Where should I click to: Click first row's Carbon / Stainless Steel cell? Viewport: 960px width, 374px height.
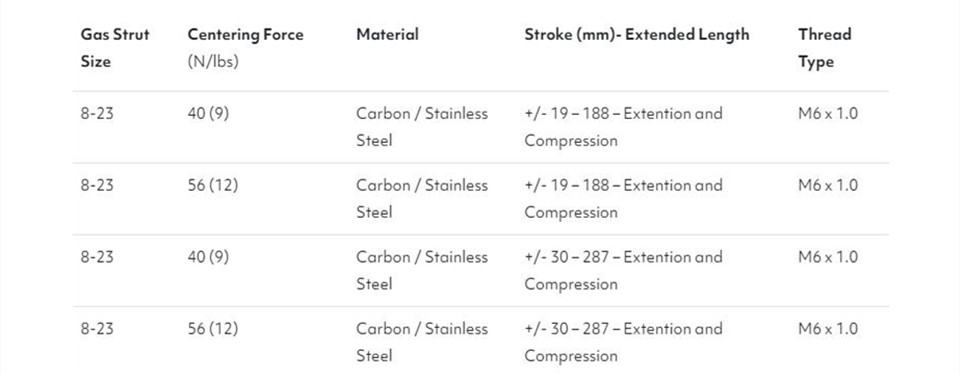pyautogui.click(x=422, y=127)
